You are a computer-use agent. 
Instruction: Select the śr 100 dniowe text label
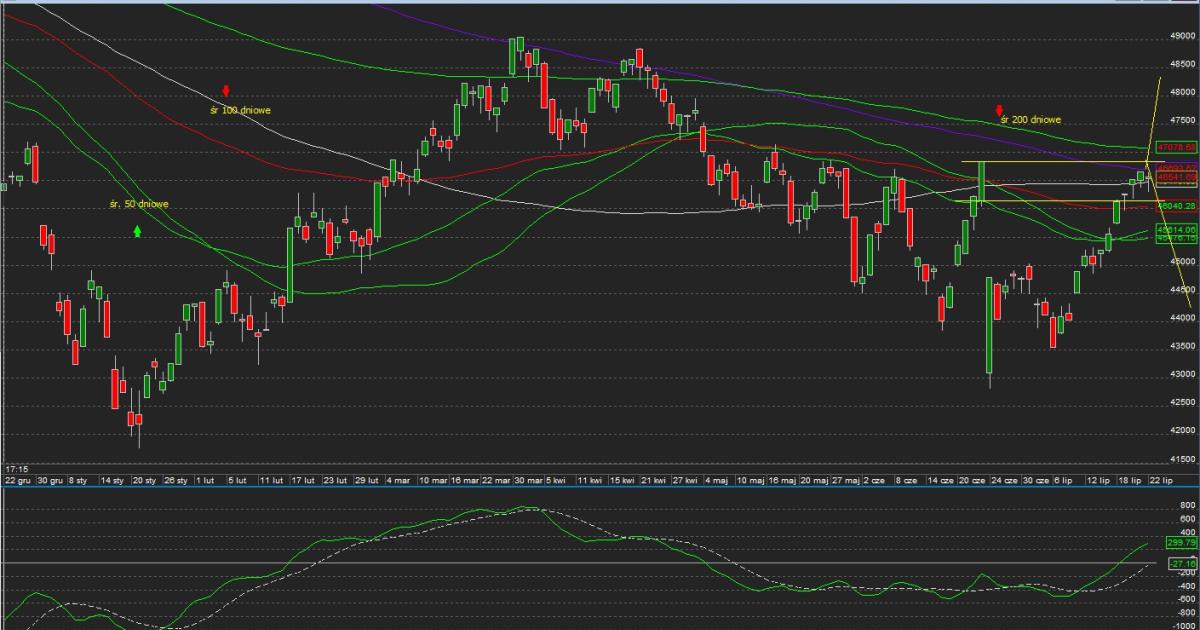coord(240,110)
